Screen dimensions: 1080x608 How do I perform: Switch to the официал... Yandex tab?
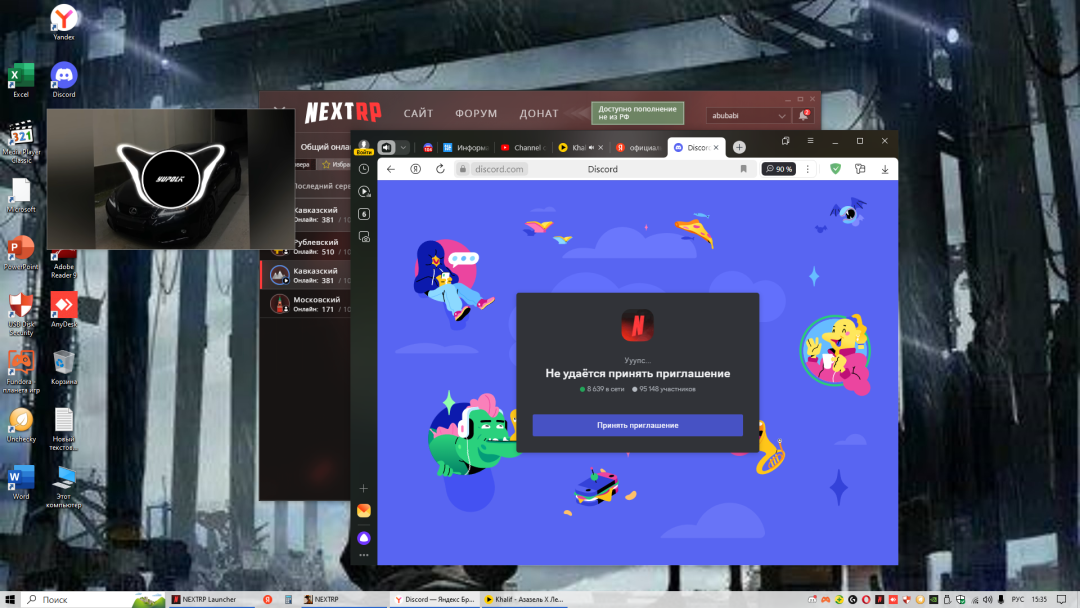[x=638, y=147]
